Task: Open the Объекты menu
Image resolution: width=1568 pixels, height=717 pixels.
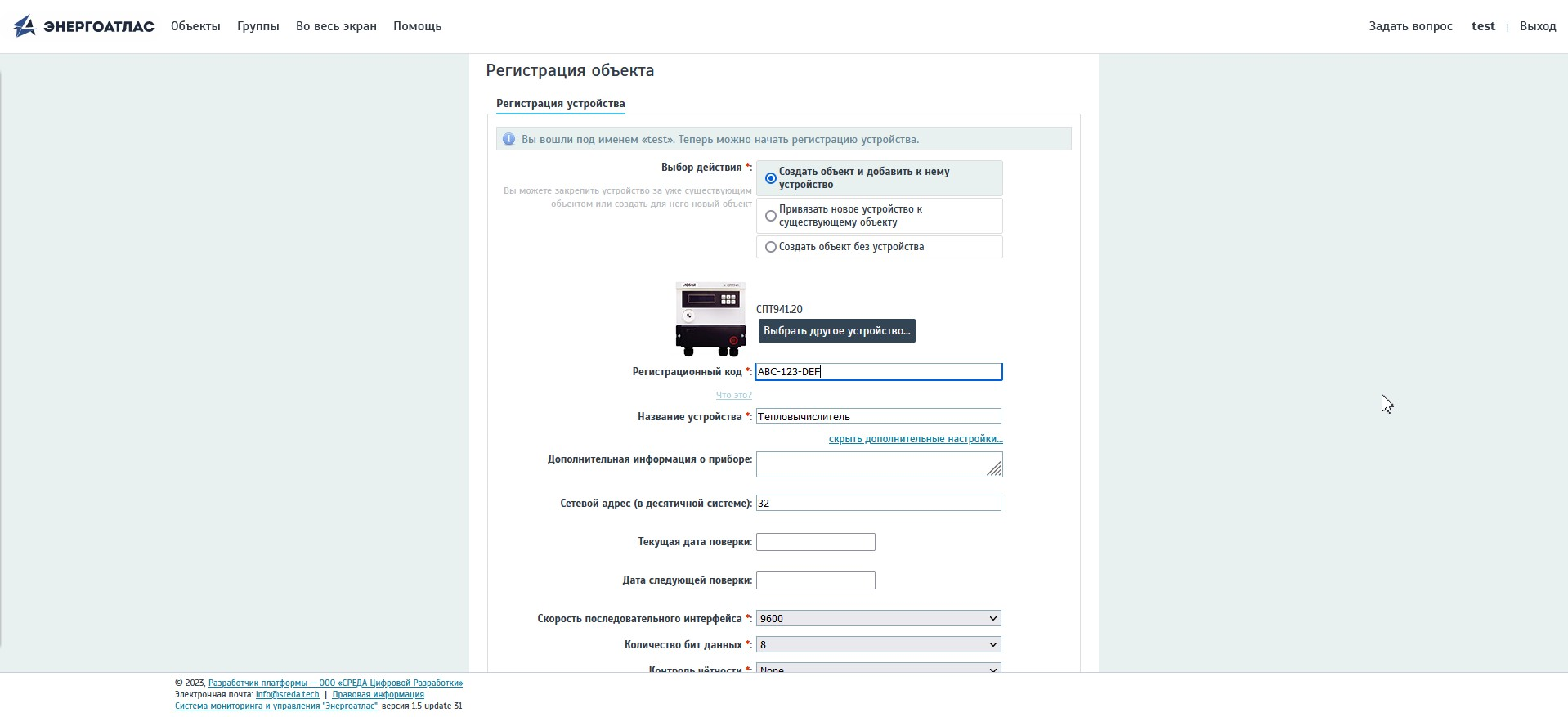Action: [195, 26]
